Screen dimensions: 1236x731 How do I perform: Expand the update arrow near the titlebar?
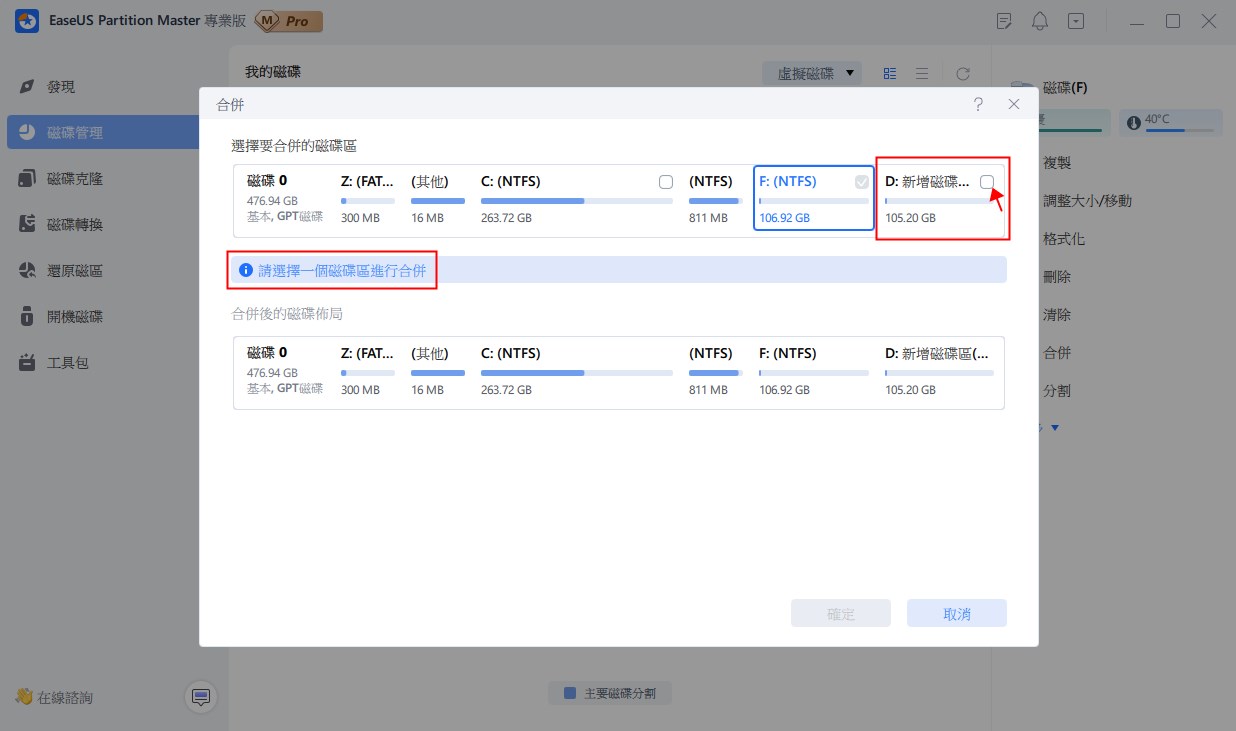tap(1075, 20)
